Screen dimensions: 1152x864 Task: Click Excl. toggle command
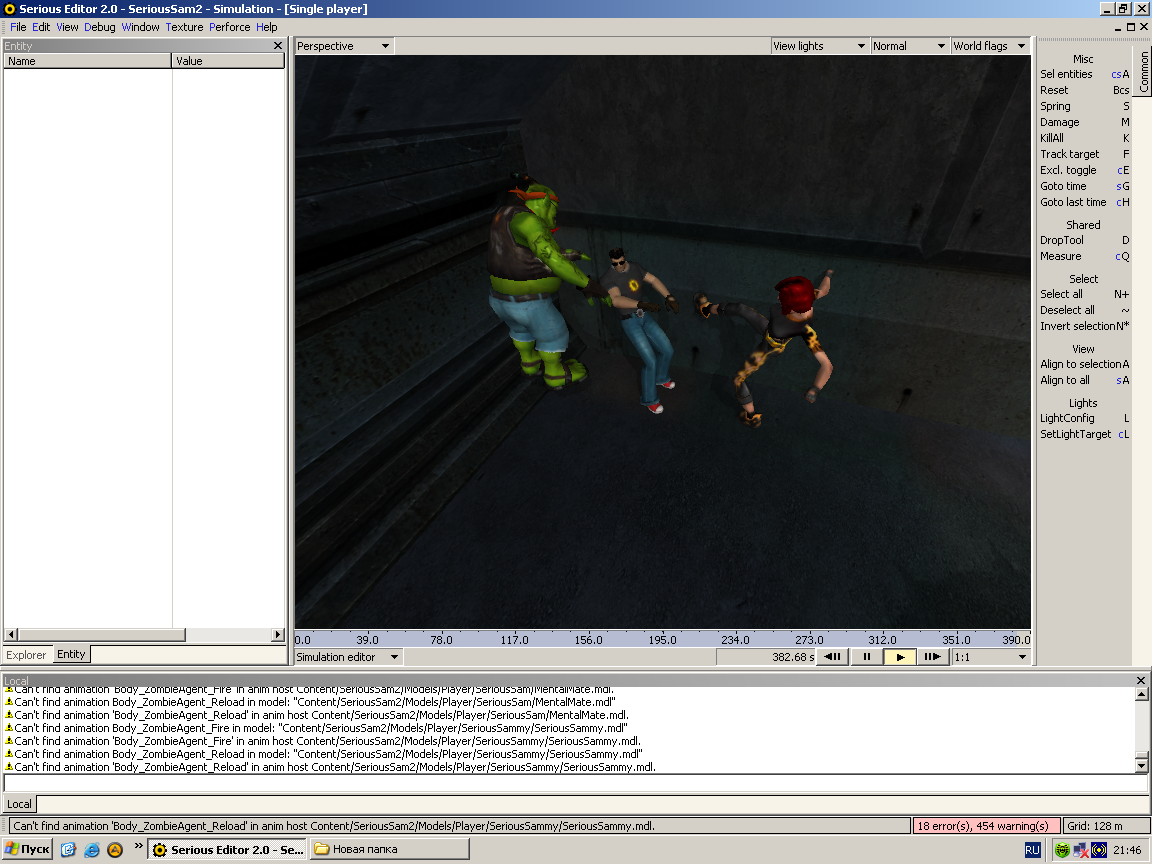[1084, 170]
